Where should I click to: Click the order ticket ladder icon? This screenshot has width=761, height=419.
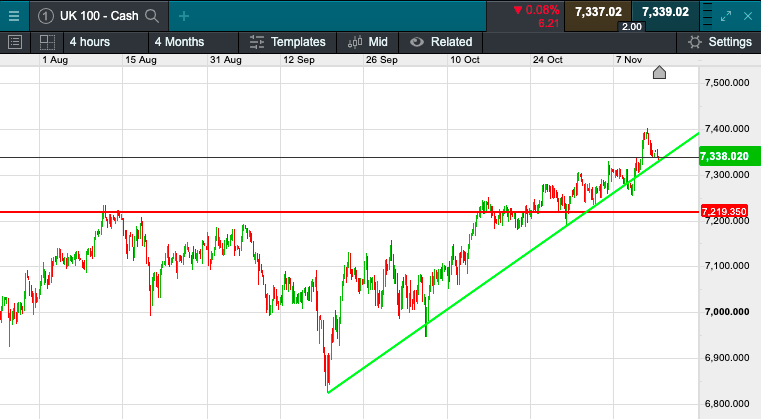pos(705,15)
